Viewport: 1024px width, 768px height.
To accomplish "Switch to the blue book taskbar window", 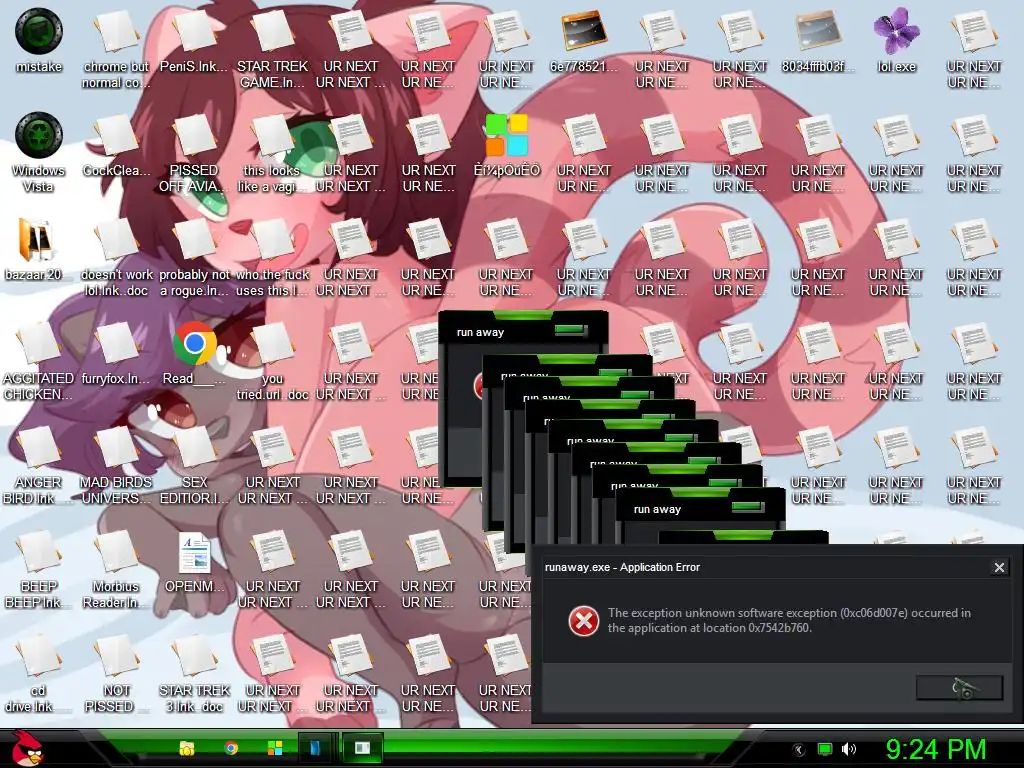I will click(x=317, y=748).
